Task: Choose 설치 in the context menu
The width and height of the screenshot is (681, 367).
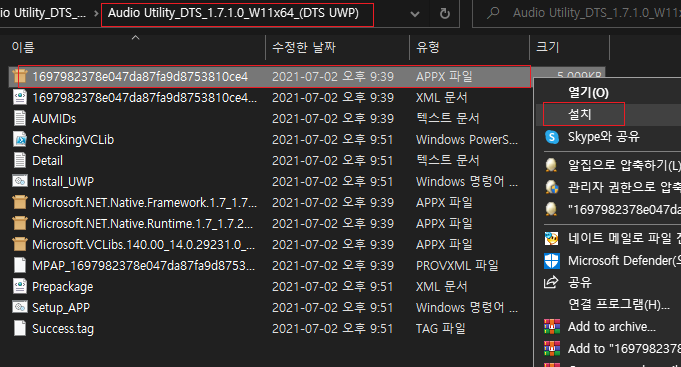Action: pyautogui.click(x=580, y=114)
